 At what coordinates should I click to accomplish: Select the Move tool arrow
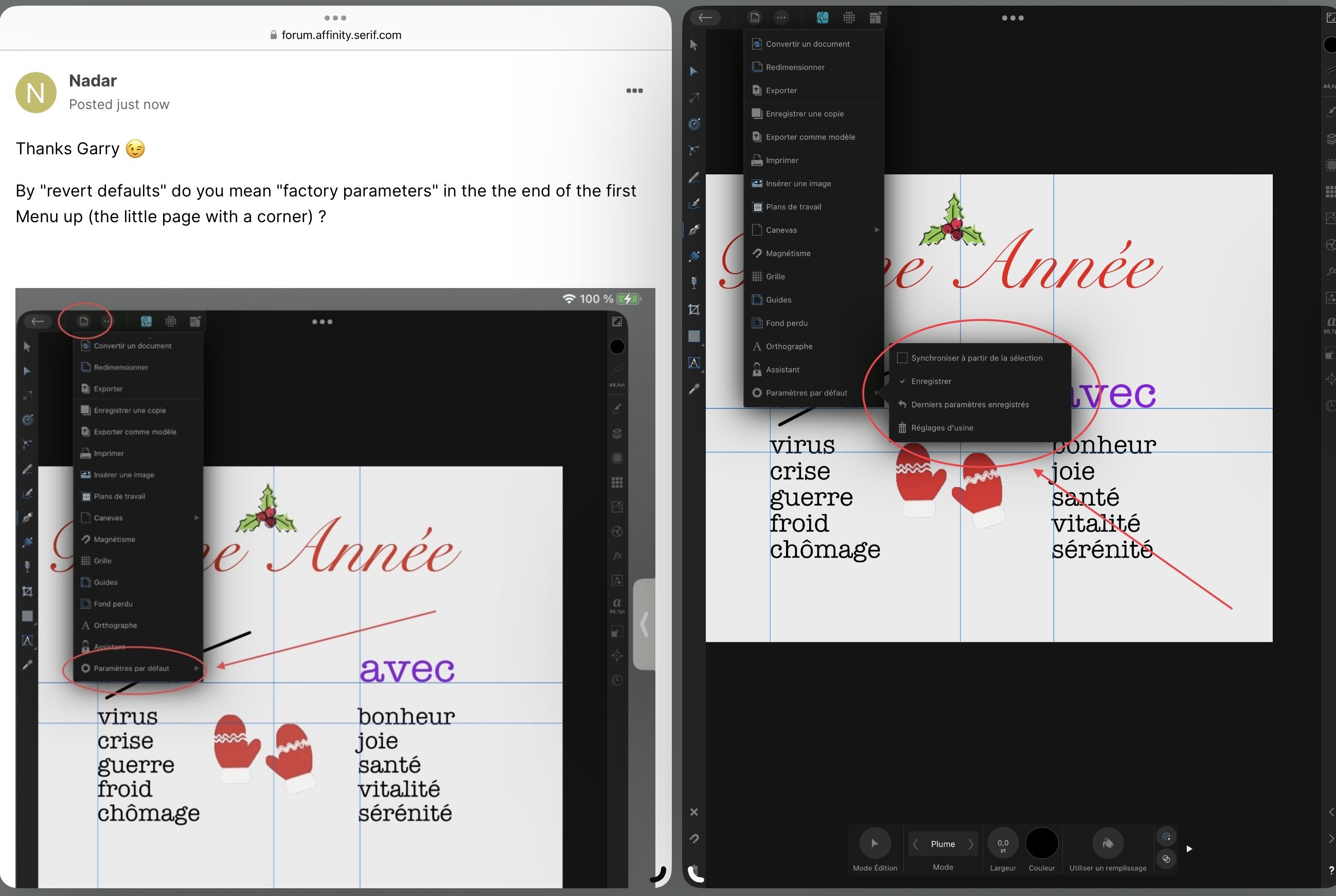click(693, 45)
